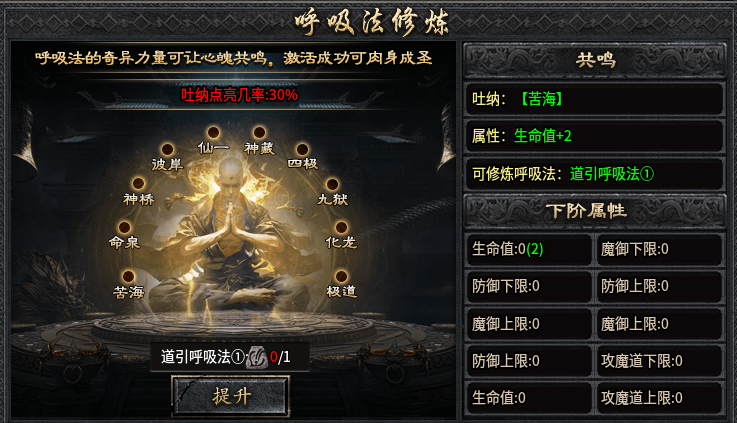Click the 攻魔道下限:0 attribute cell

click(x=659, y=361)
